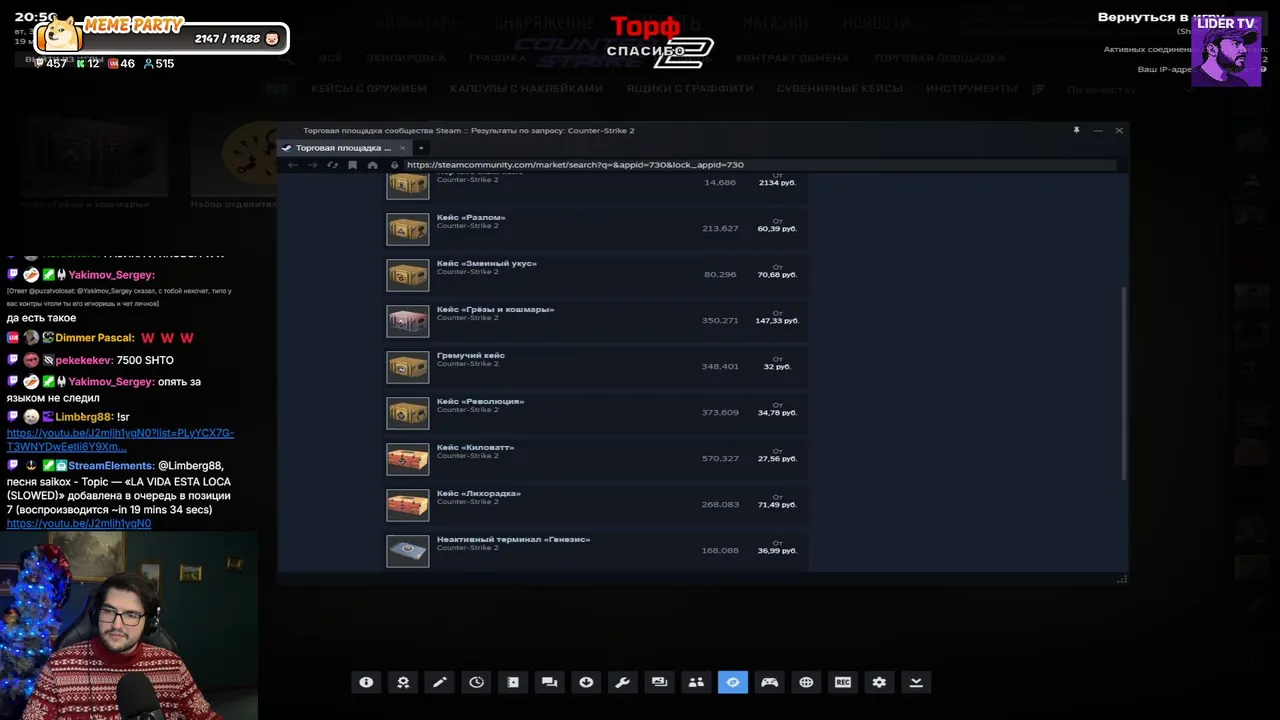The width and height of the screenshot is (1280, 720).
Task: Open the Кейс «Разлом» listing
Action: click(x=596, y=229)
